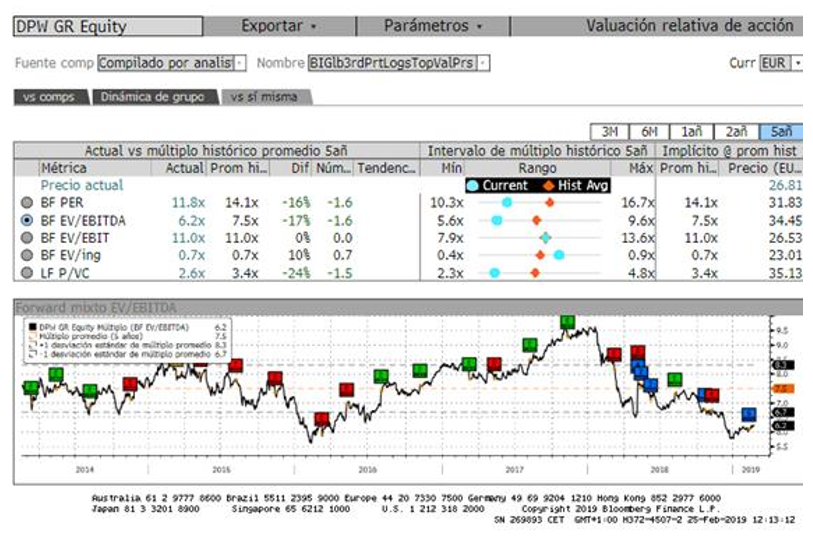Switch to the vs sí misma tab

[x=264, y=97]
